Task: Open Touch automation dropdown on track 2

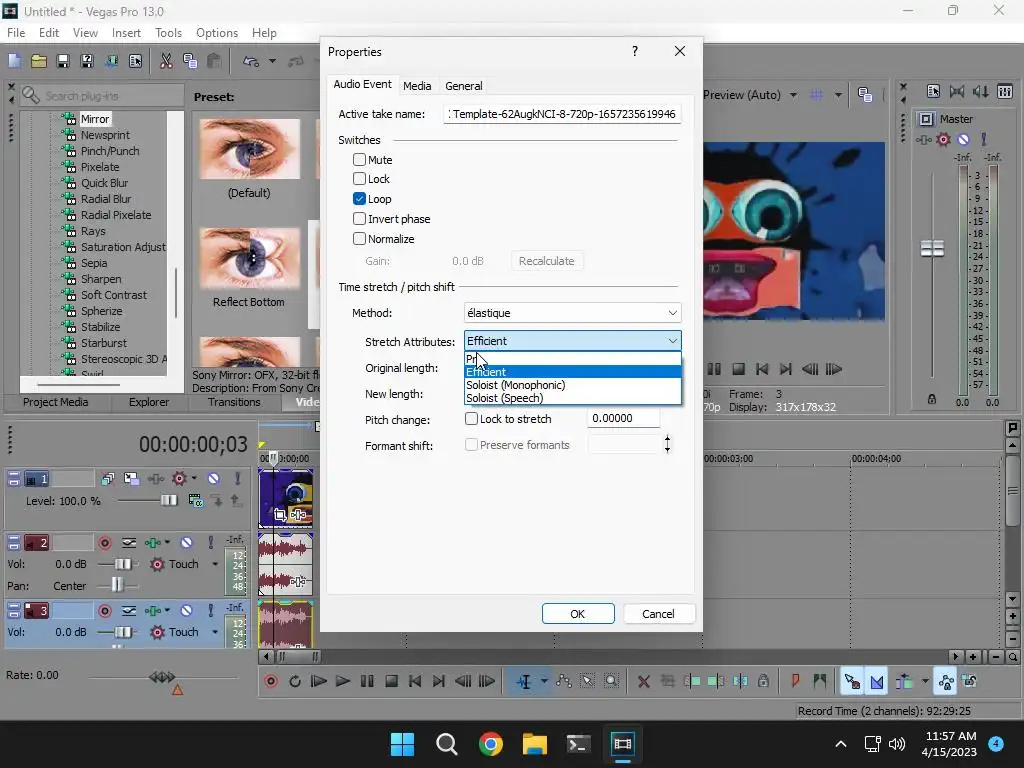Action: pos(215,564)
